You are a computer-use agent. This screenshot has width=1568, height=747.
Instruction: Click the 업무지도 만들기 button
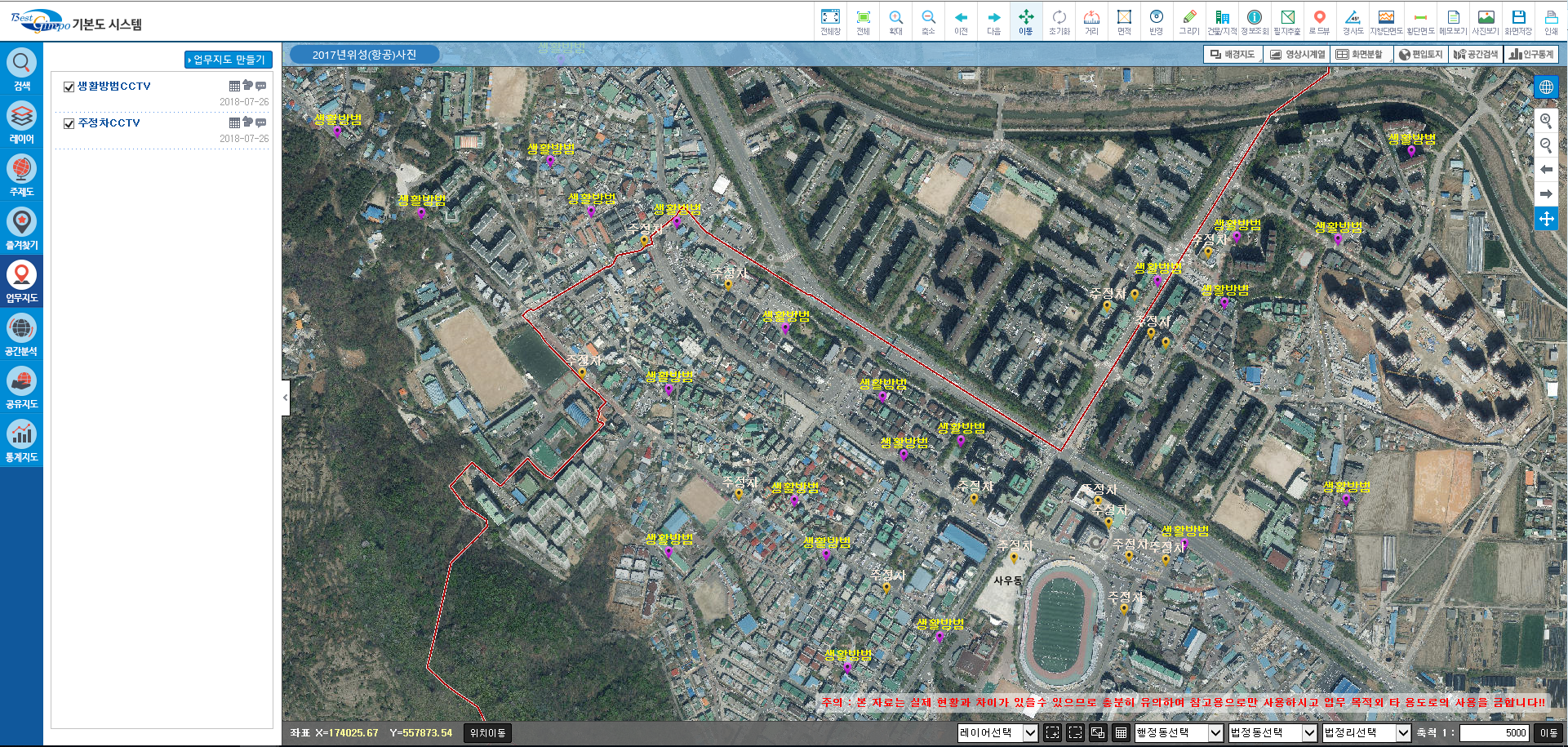click(x=229, y=60)
